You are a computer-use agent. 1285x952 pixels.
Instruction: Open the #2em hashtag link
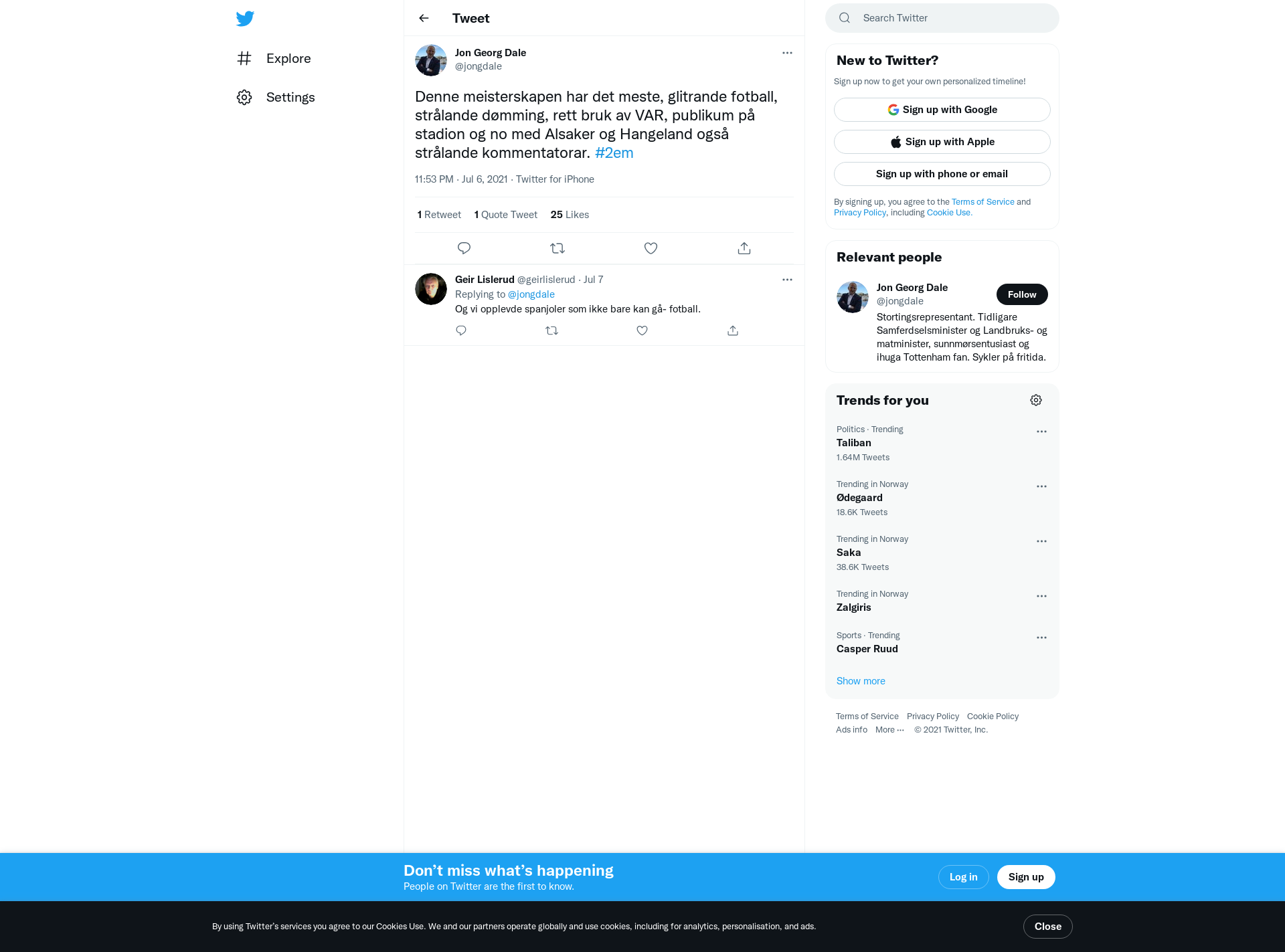pos(614,153)
